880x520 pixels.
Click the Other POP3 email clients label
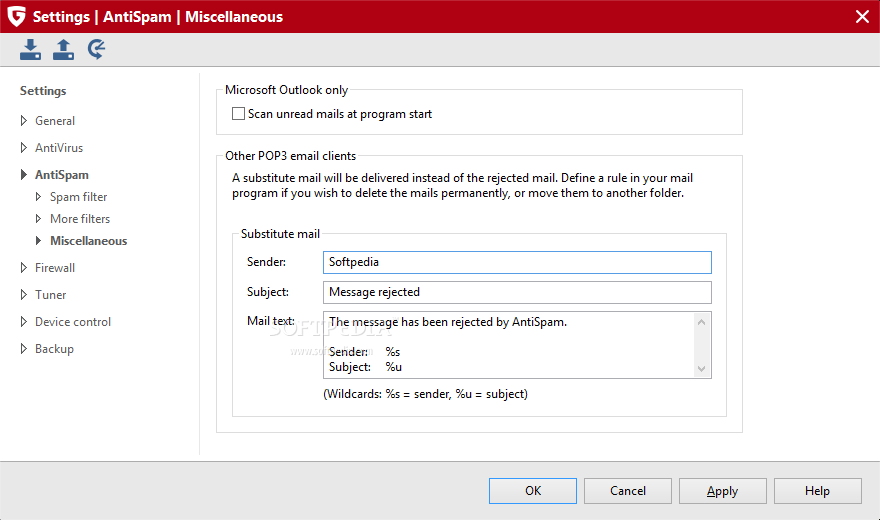(x=291, y=156)
